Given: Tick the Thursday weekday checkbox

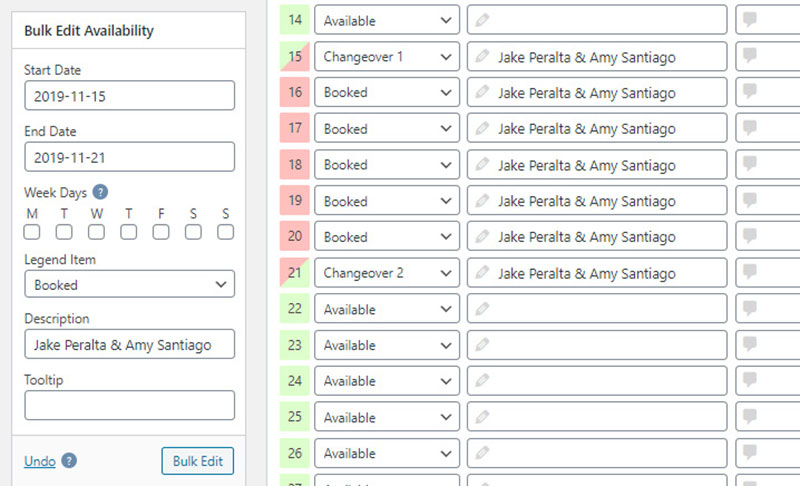Looking at the screenshot, I should tap(129, 232).
